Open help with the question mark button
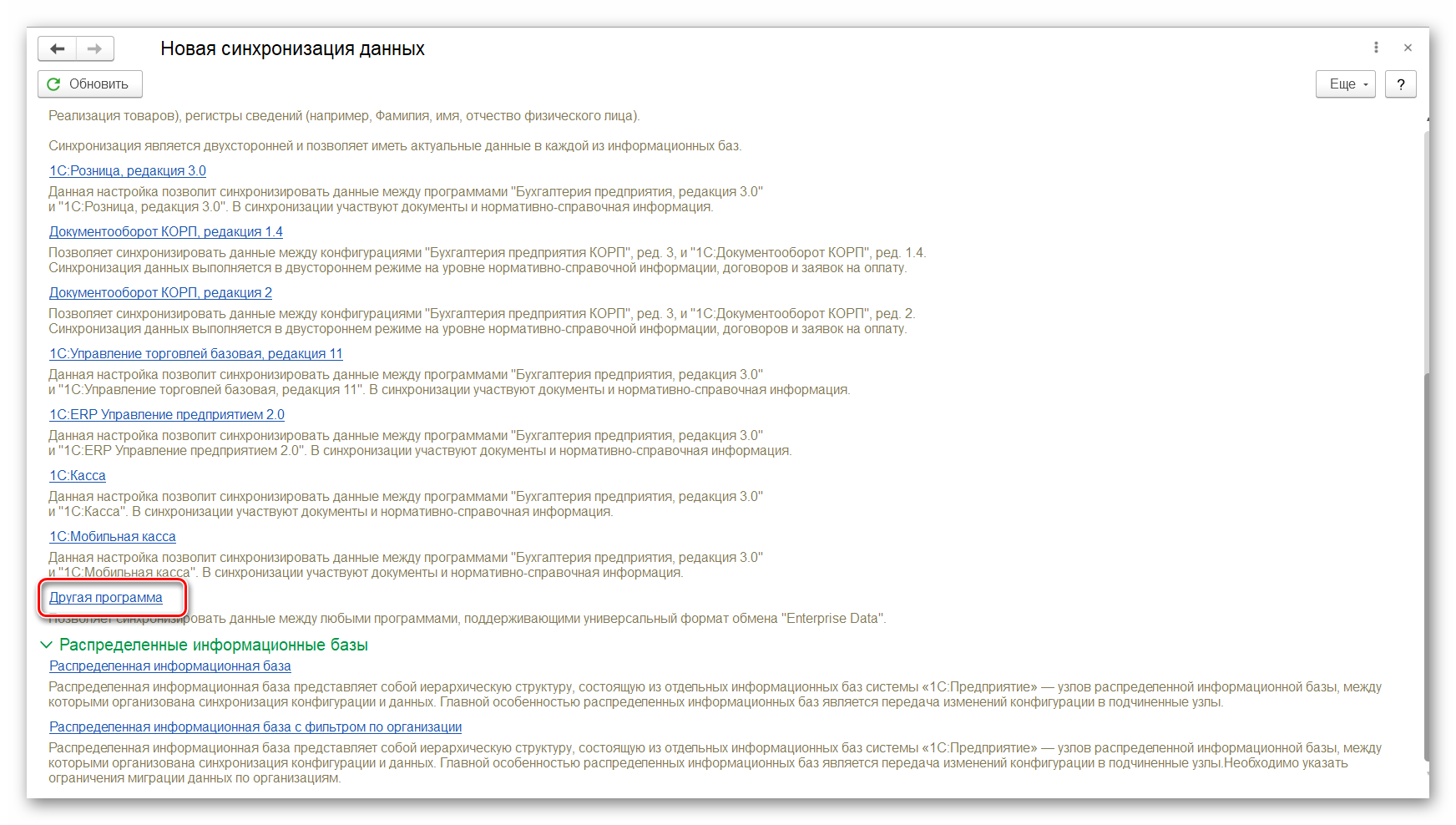 click(1401, 84)
